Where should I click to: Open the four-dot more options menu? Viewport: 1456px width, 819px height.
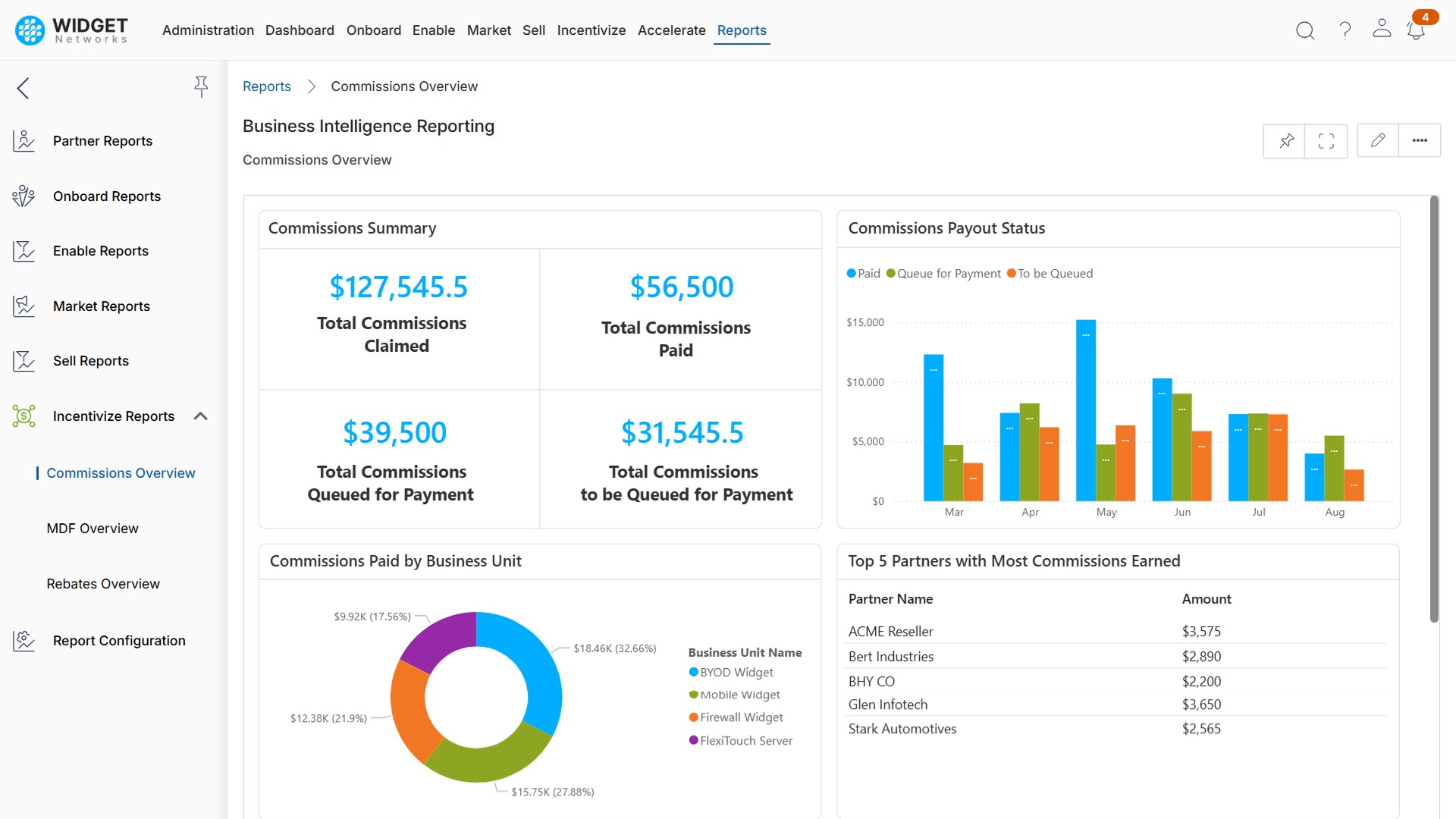(1420, 140)
